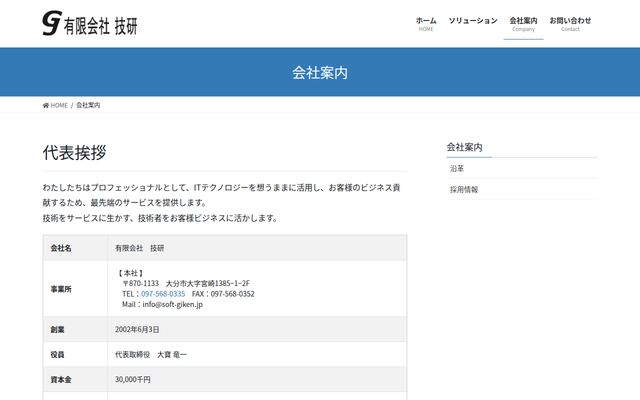Click the home icon in breadcrumb
This screenshot has height=400, width=640.
click(x=46, y=105)
